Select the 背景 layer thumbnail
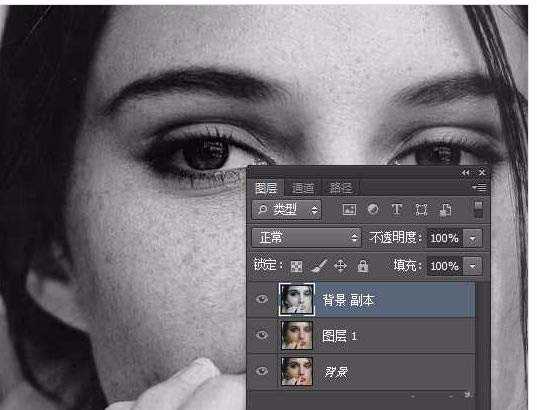 [x=297, y=371]
